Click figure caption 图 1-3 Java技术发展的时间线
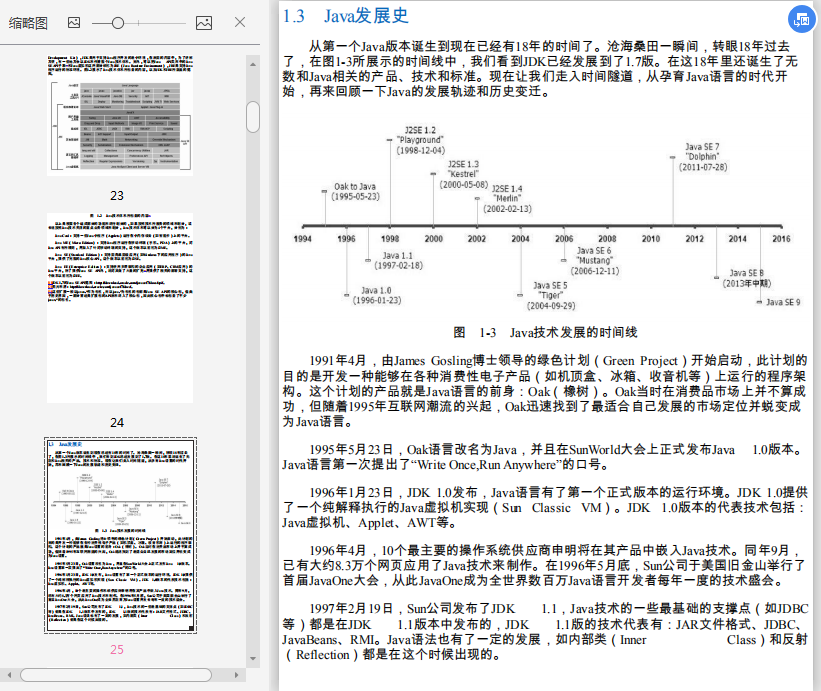Screen dimensions: 821x691 tap(545, 332)
